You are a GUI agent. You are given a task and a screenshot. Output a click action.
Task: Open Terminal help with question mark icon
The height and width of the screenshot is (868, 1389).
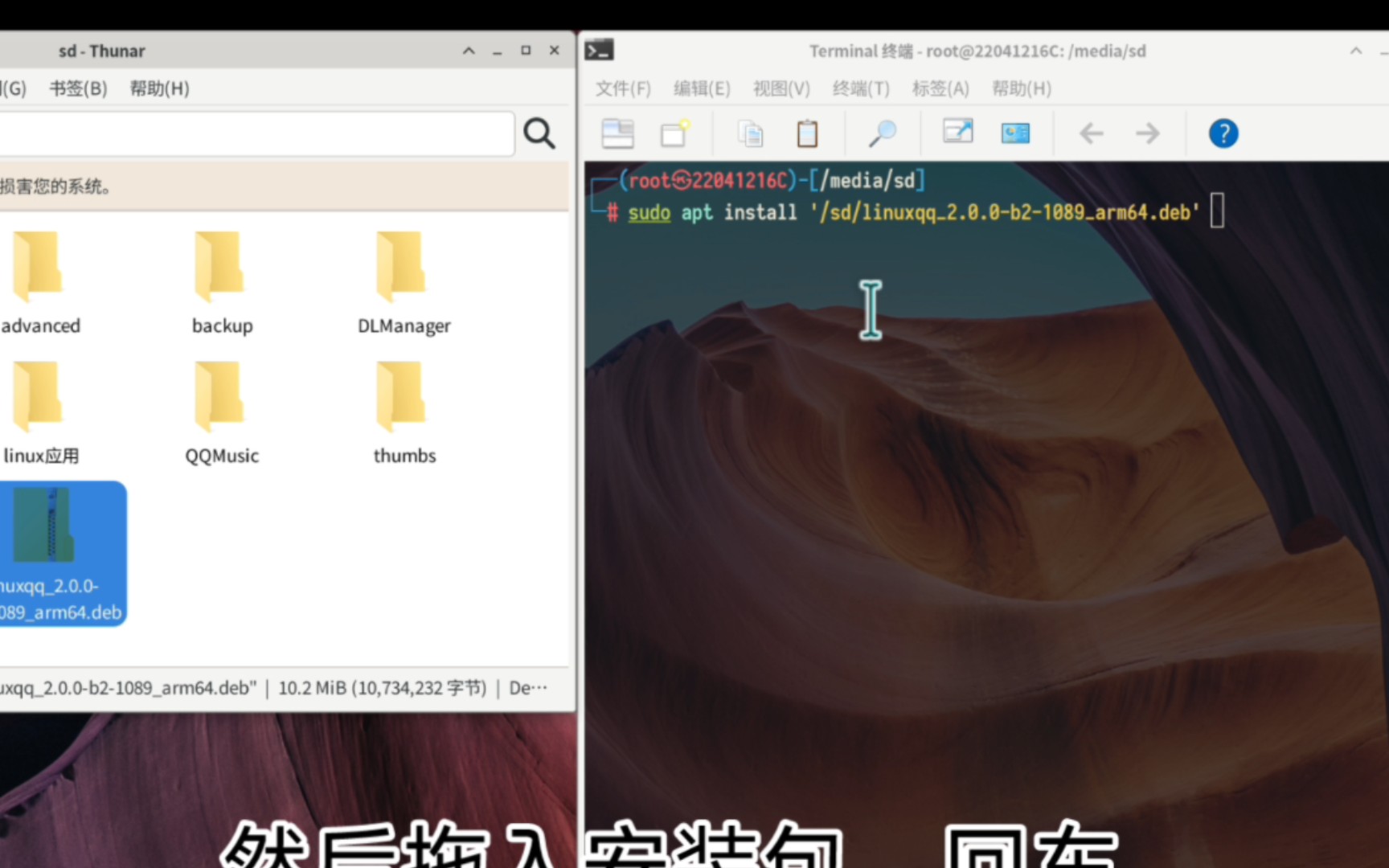click(1223, 133)
